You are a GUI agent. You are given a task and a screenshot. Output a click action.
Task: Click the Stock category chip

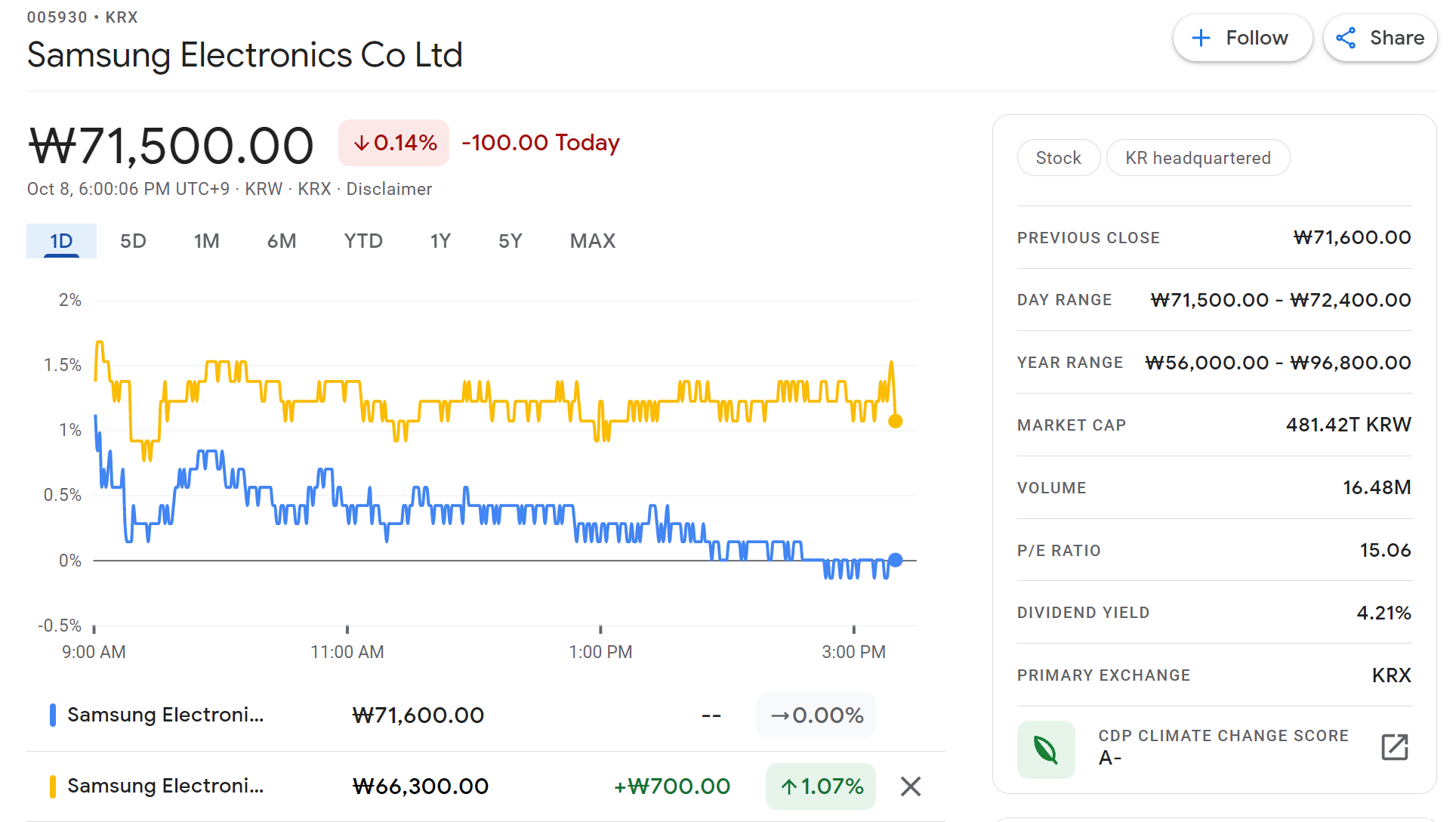pyautogui.click(x=1058, y=158)
